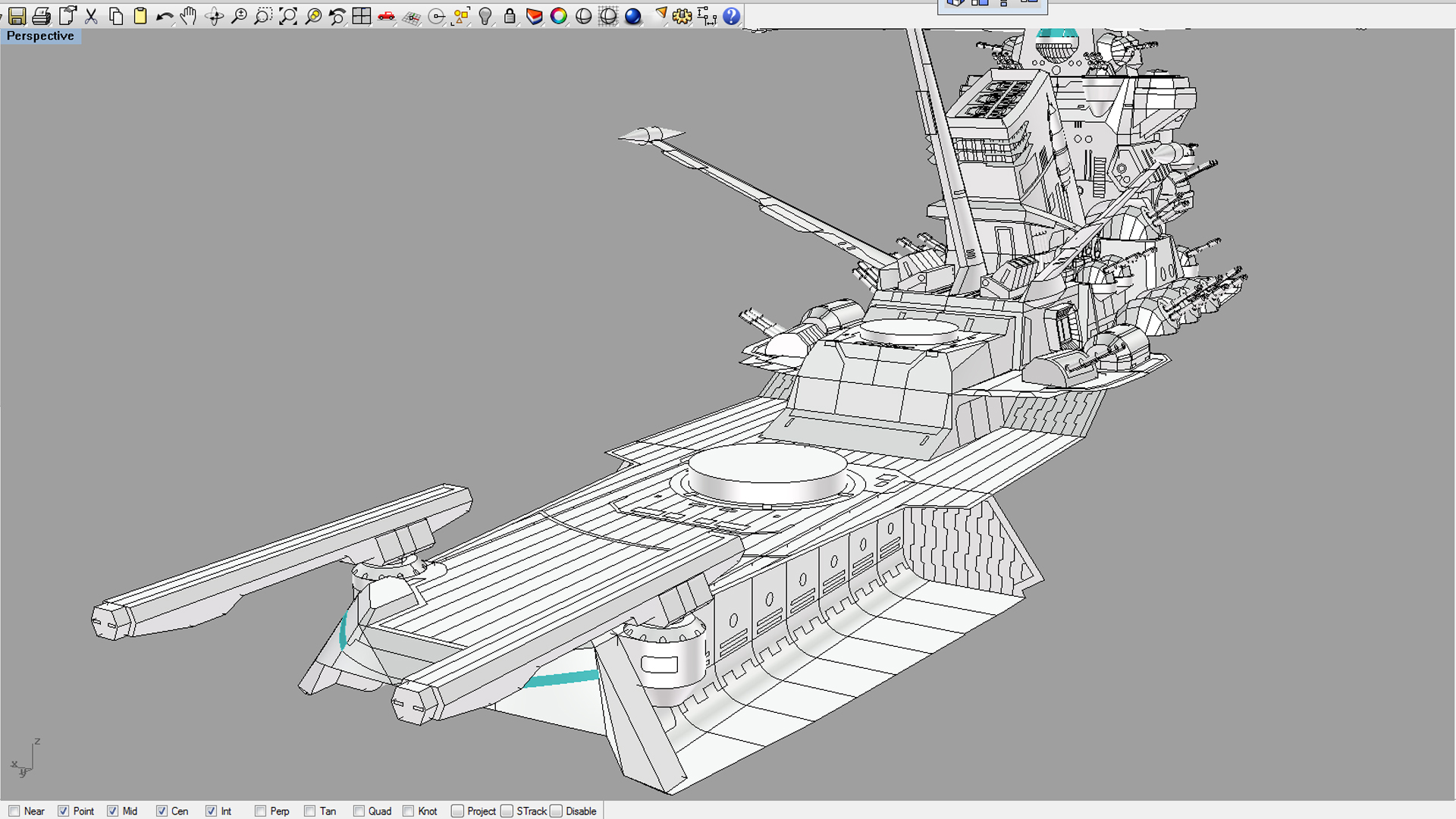The height and width of the screenshot is (819, 1456).
Task: Open the Perspective viewport title menu
Action: pyautogui.click(x=41, y=36)
